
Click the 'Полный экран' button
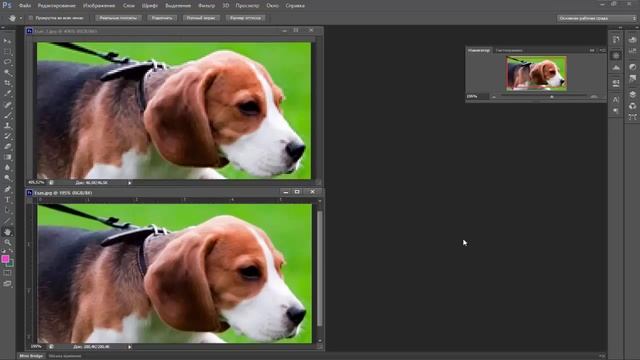click(x=201, y=18)
